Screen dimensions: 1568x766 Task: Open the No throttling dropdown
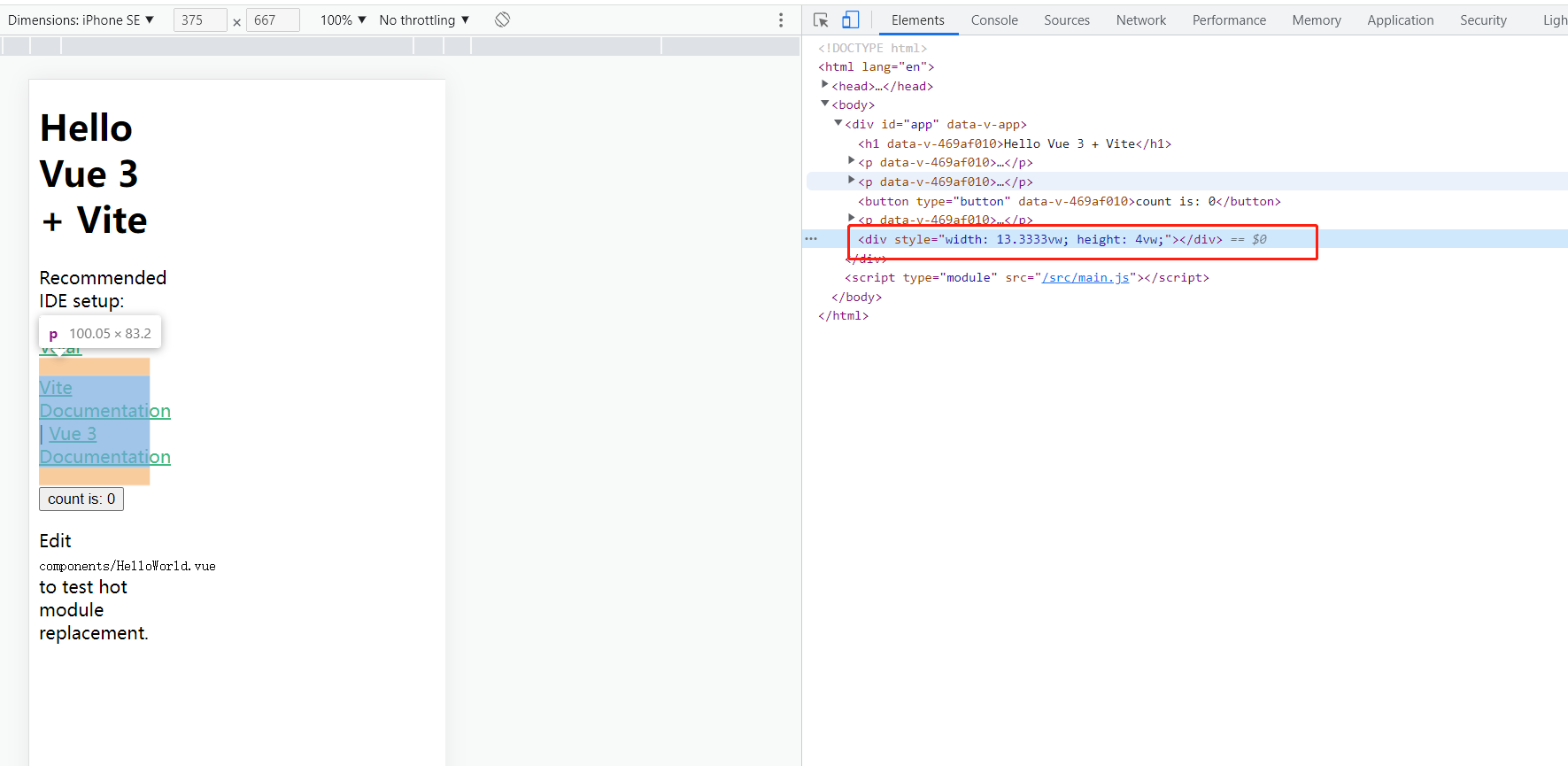pyautogui.click(x=424, y=19)
